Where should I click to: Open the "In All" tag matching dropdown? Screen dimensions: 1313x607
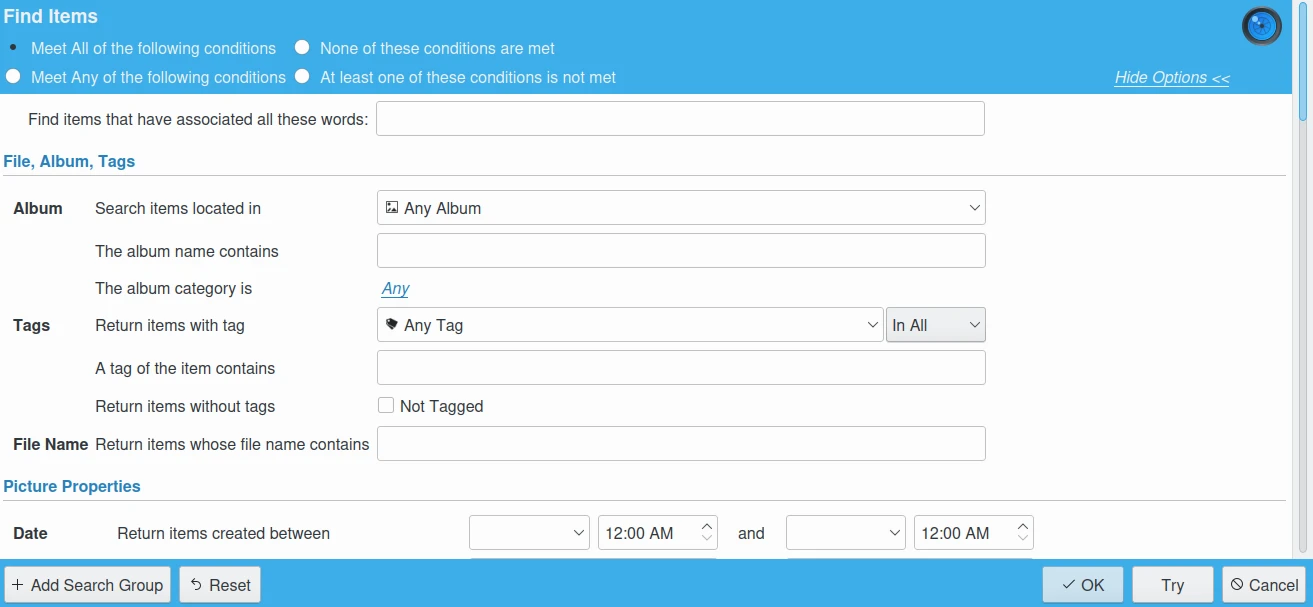(x=935, y=325)
